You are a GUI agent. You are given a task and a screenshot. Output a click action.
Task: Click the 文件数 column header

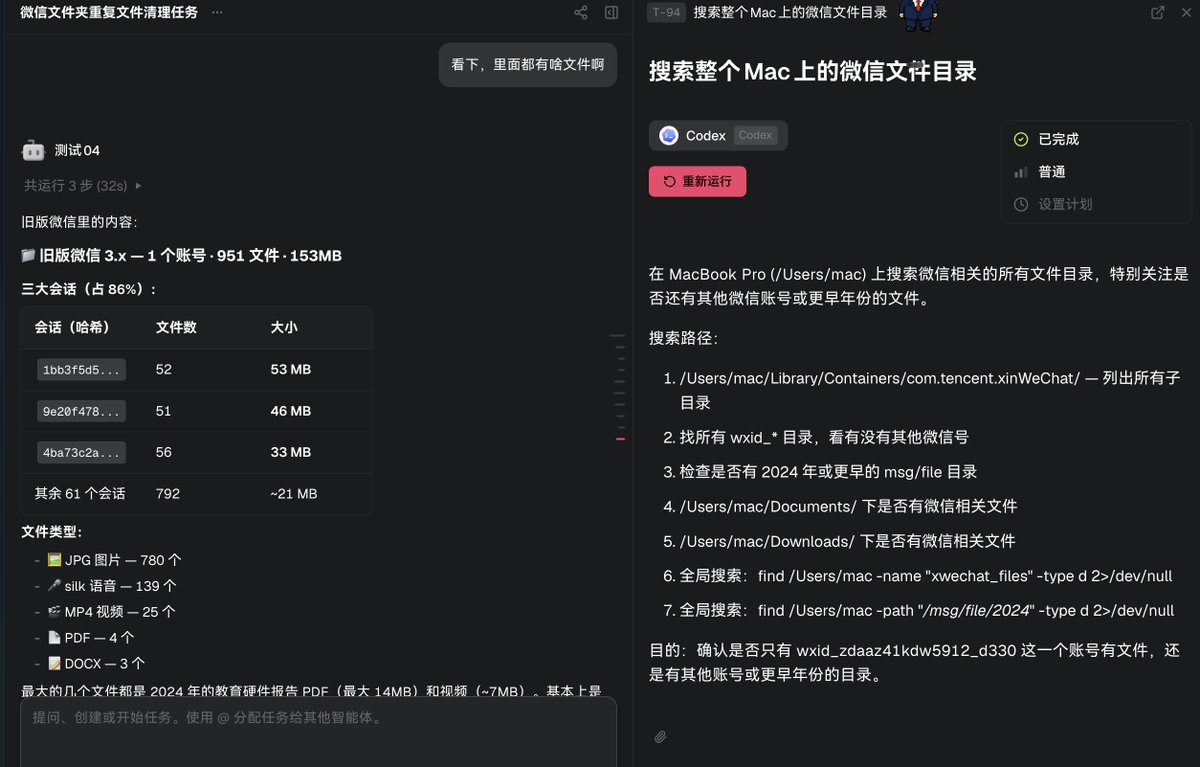pos(176,327)
